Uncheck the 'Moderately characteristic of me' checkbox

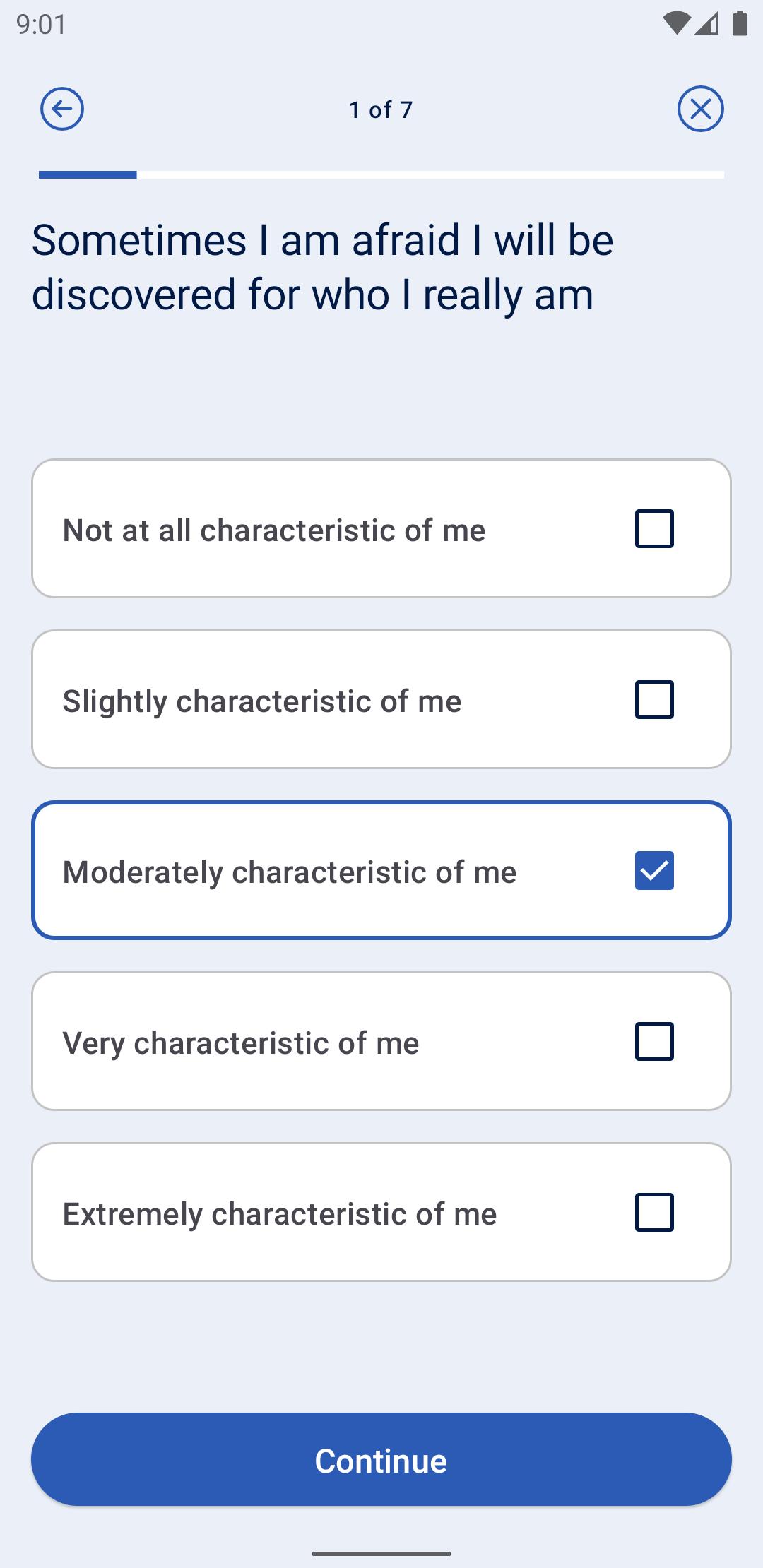(x=654, y=870)
